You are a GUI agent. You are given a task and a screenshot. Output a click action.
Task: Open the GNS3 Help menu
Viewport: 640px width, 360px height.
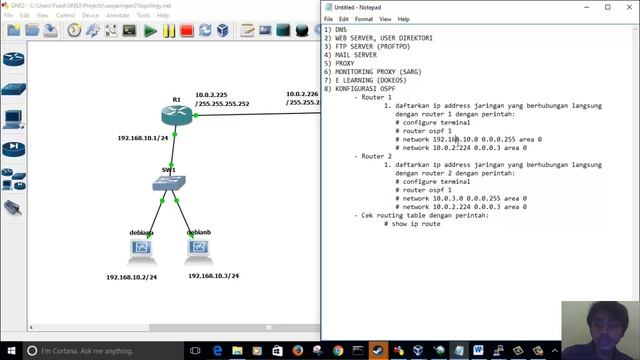click(163, 15)
